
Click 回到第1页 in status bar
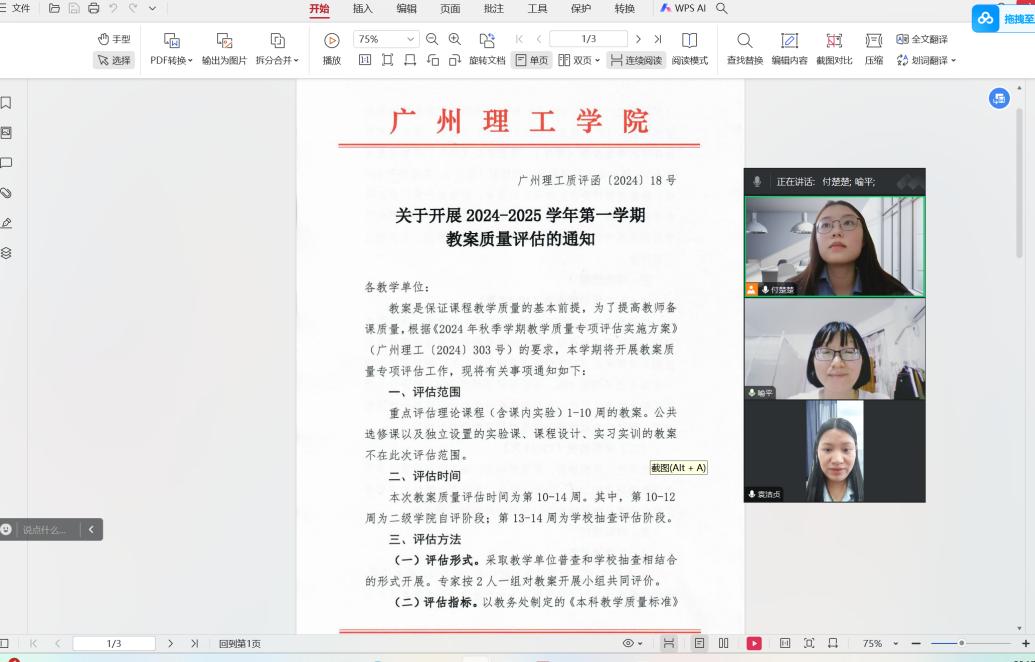pyautogui.click(x=240, y=644)
